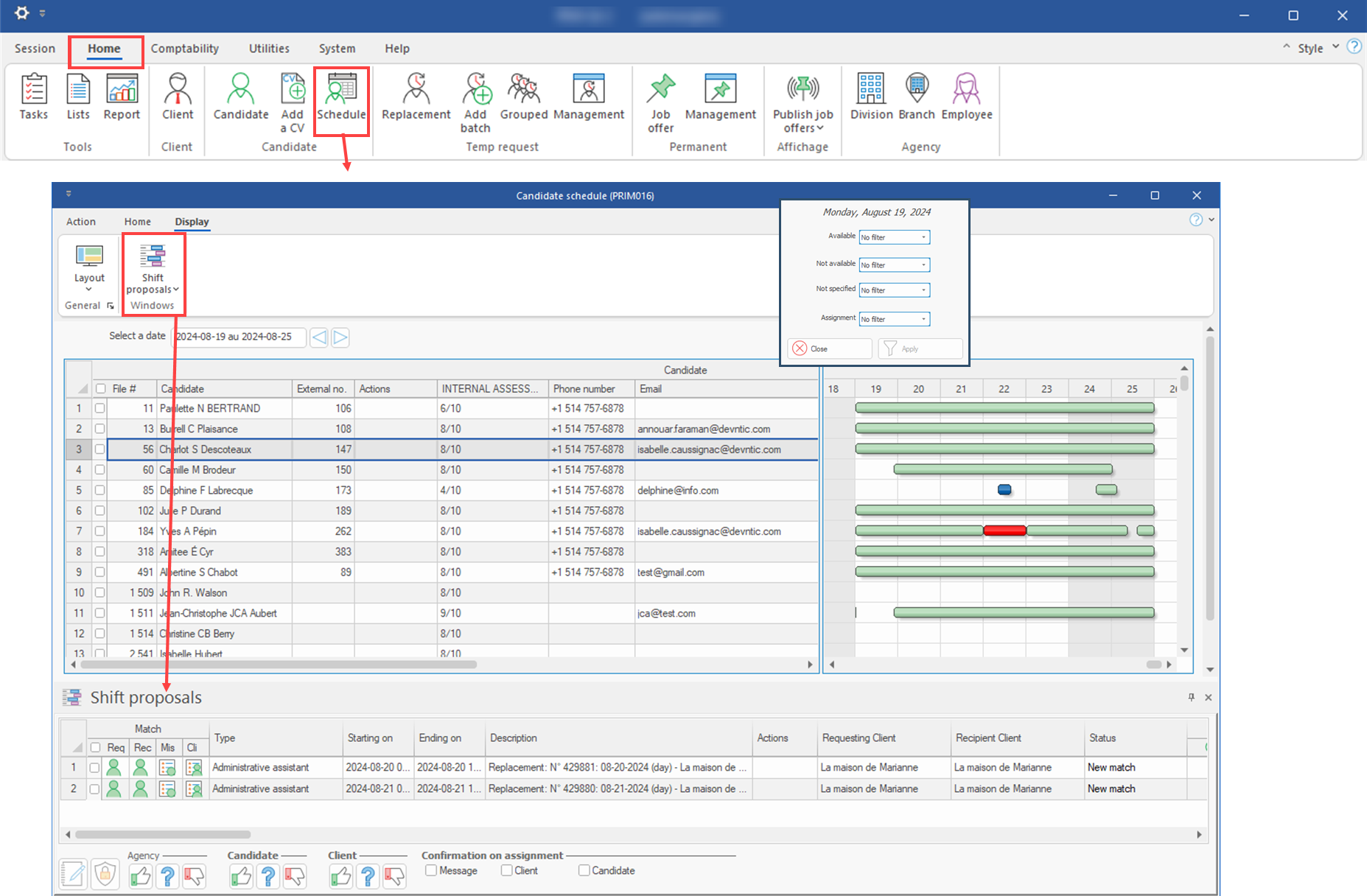The height and width of the screenshot is (896, 1367).
Task: Open the Action tab in schedule window
Action: coord(81,222)
